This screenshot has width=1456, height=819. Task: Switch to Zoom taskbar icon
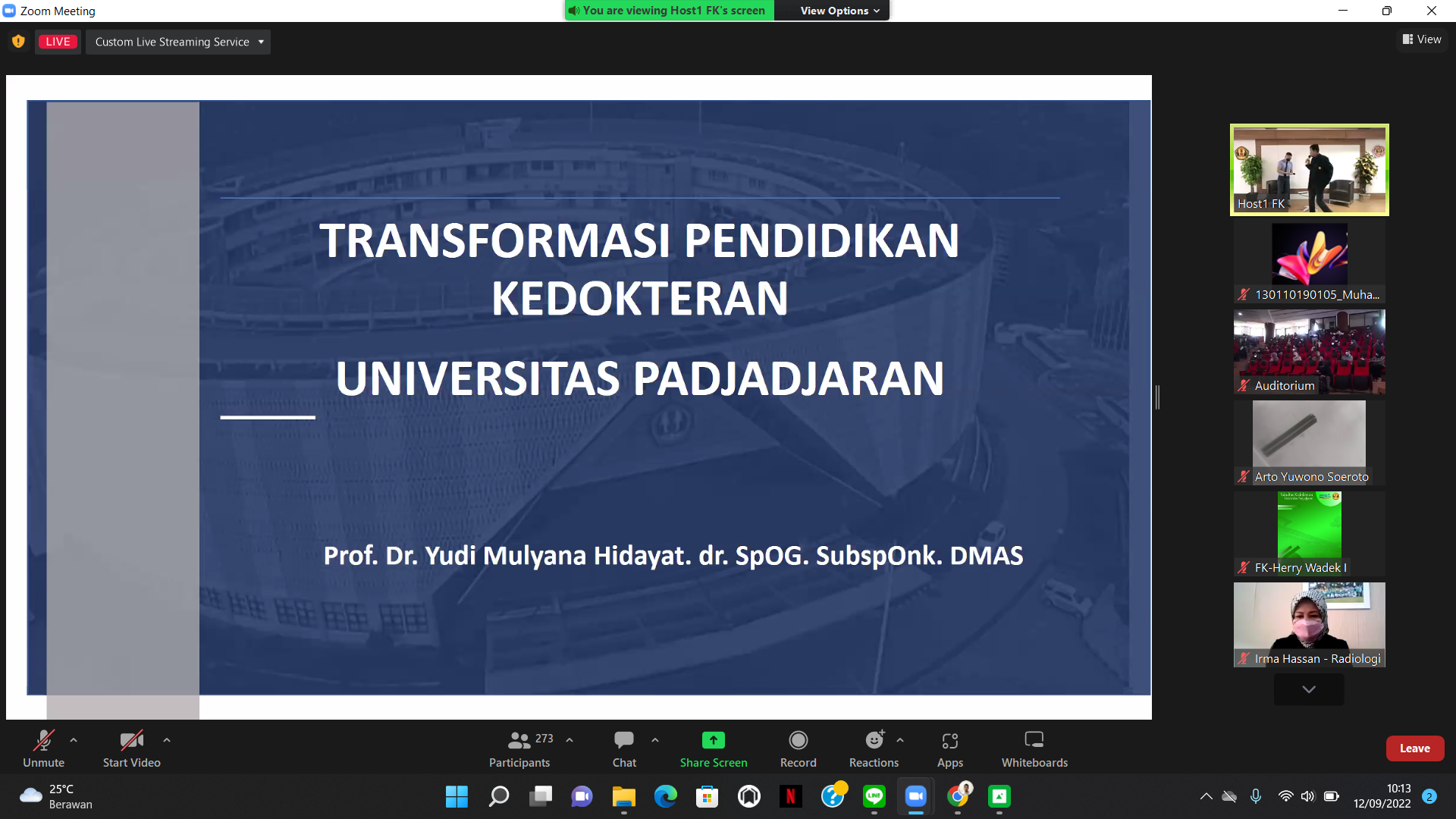[x=915, y=796]
